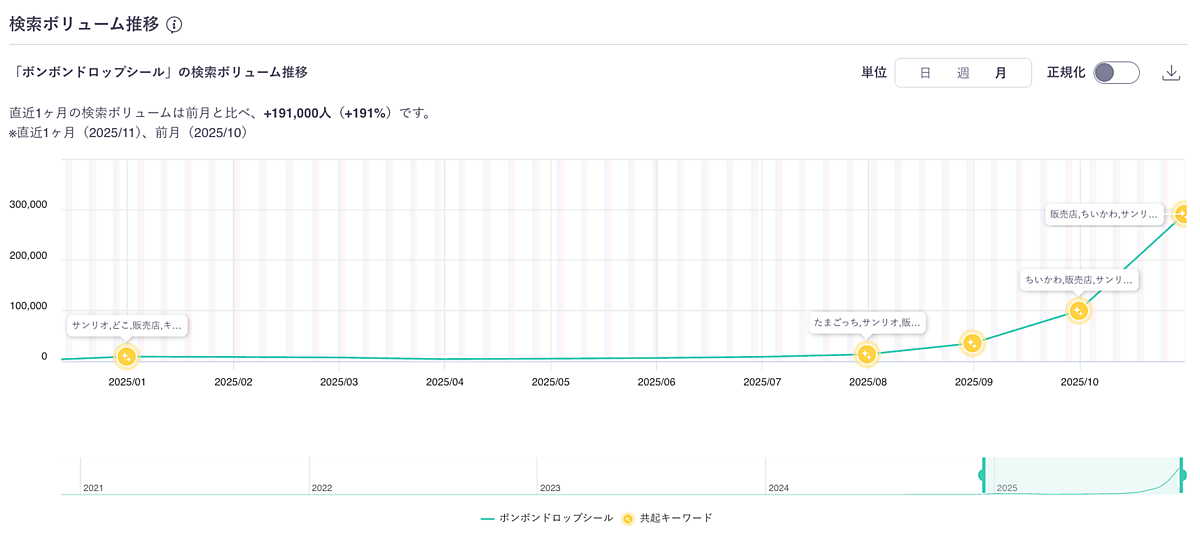Click the 2025/08 co-occurring keyword marker
The height and width of the screenshot is (547, 1200).
pyautogui.click(x=867, y=354)
